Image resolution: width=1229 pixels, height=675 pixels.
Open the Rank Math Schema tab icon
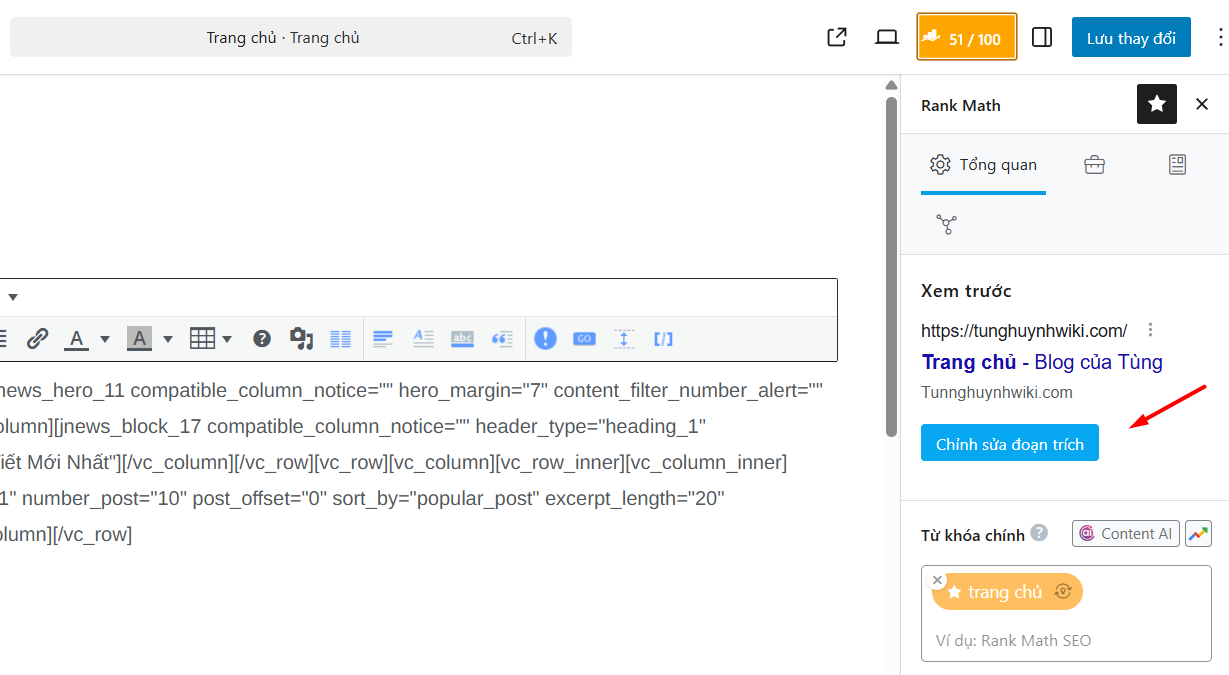[x=1177, y=165]
